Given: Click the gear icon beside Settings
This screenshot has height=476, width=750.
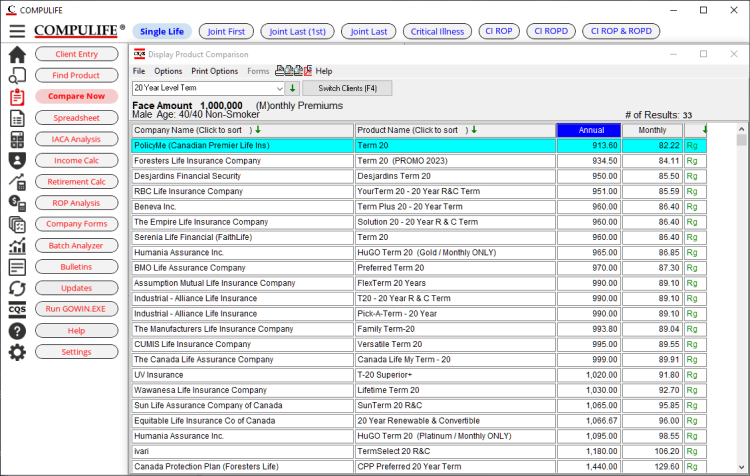Looking at the screenshot, I should pyautogui.click(x=17, y=352).
